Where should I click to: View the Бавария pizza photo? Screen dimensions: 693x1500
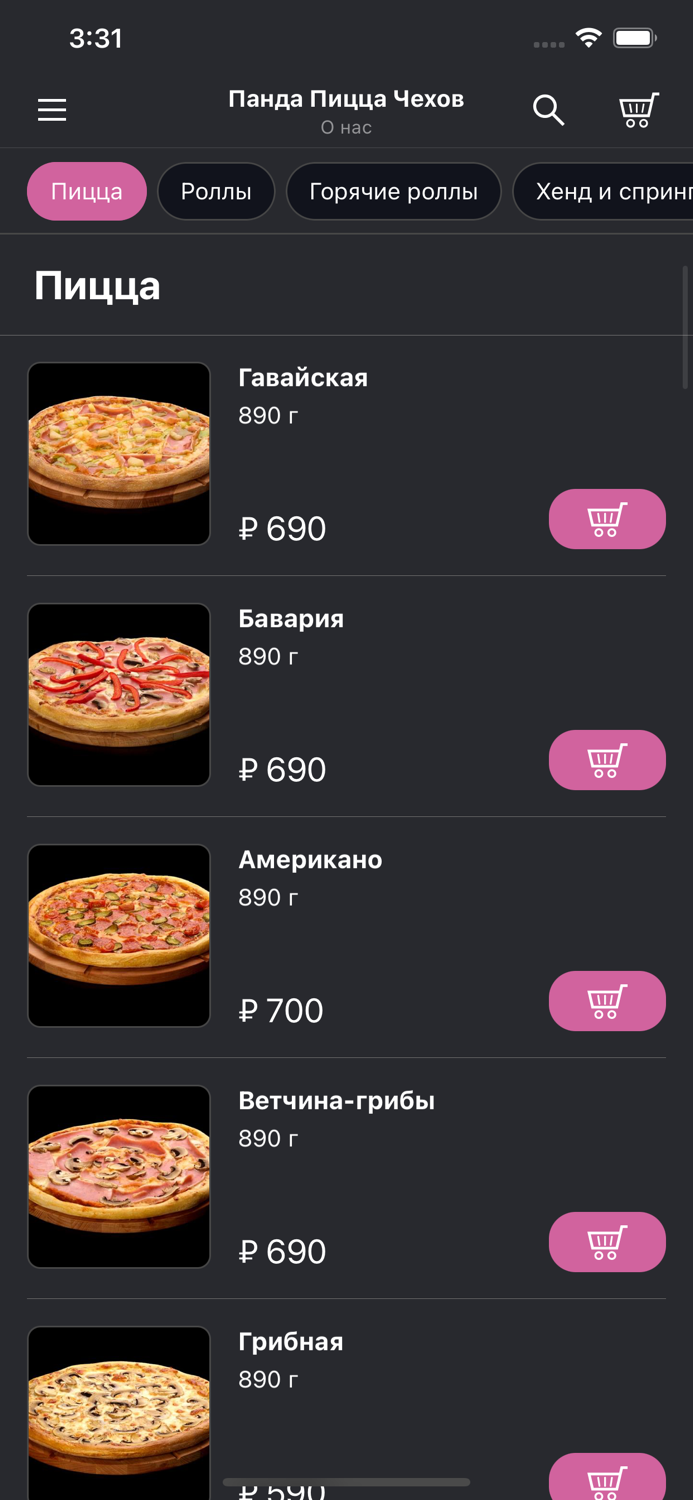tap(118, 694)
